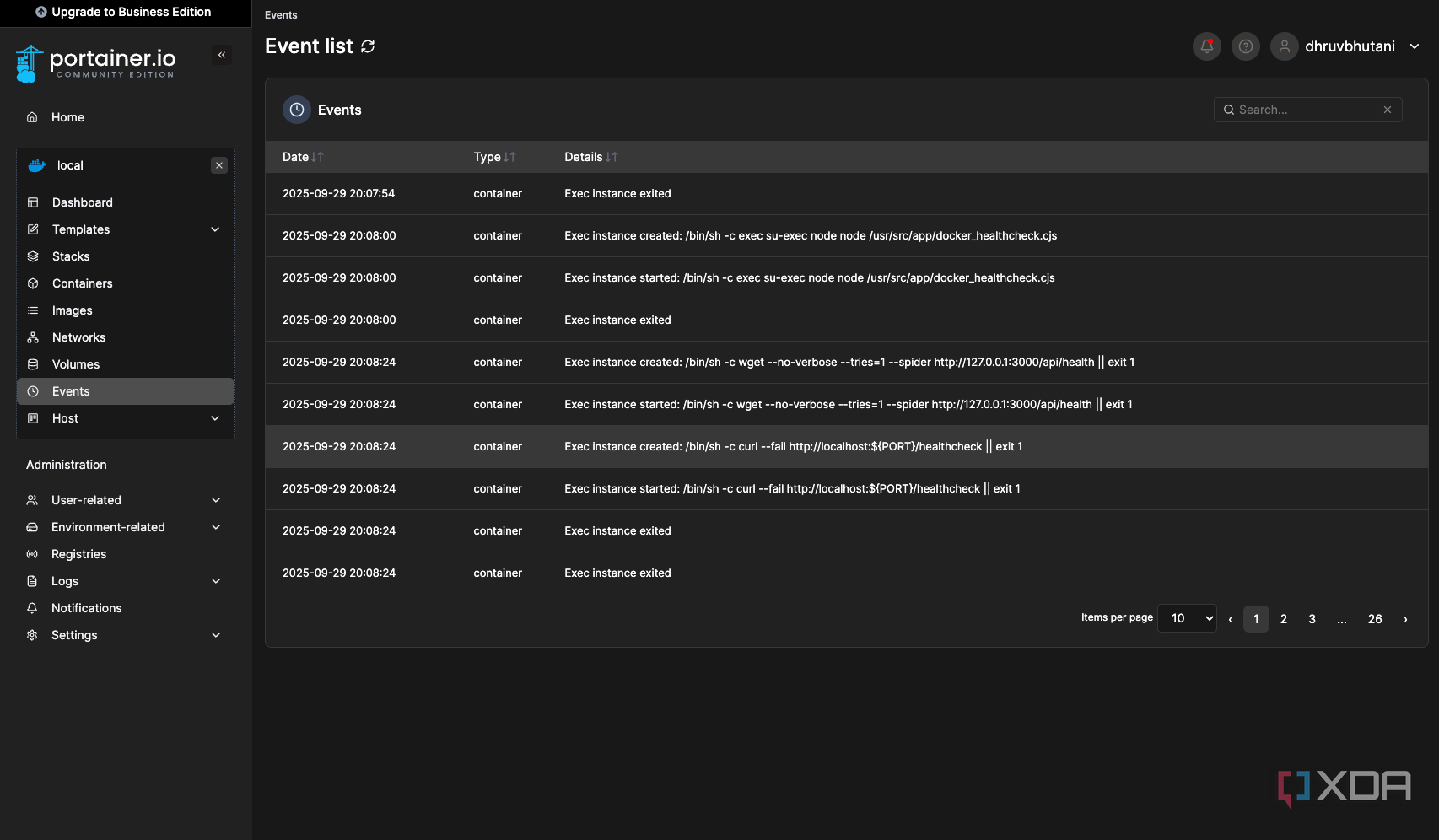This screenshot has height=840, width=1439.
Task: Open the Volumes page
Action: click(x=126, y=364)
